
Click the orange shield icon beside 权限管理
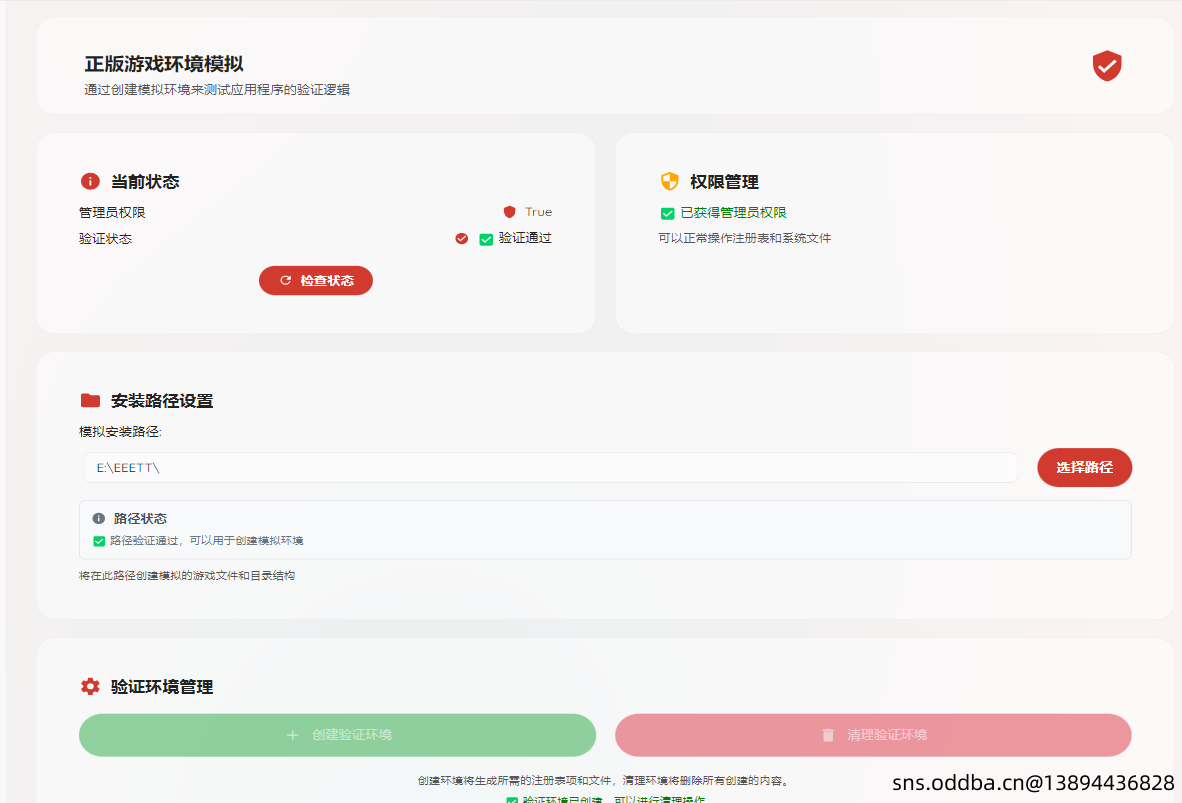[669, 181]
